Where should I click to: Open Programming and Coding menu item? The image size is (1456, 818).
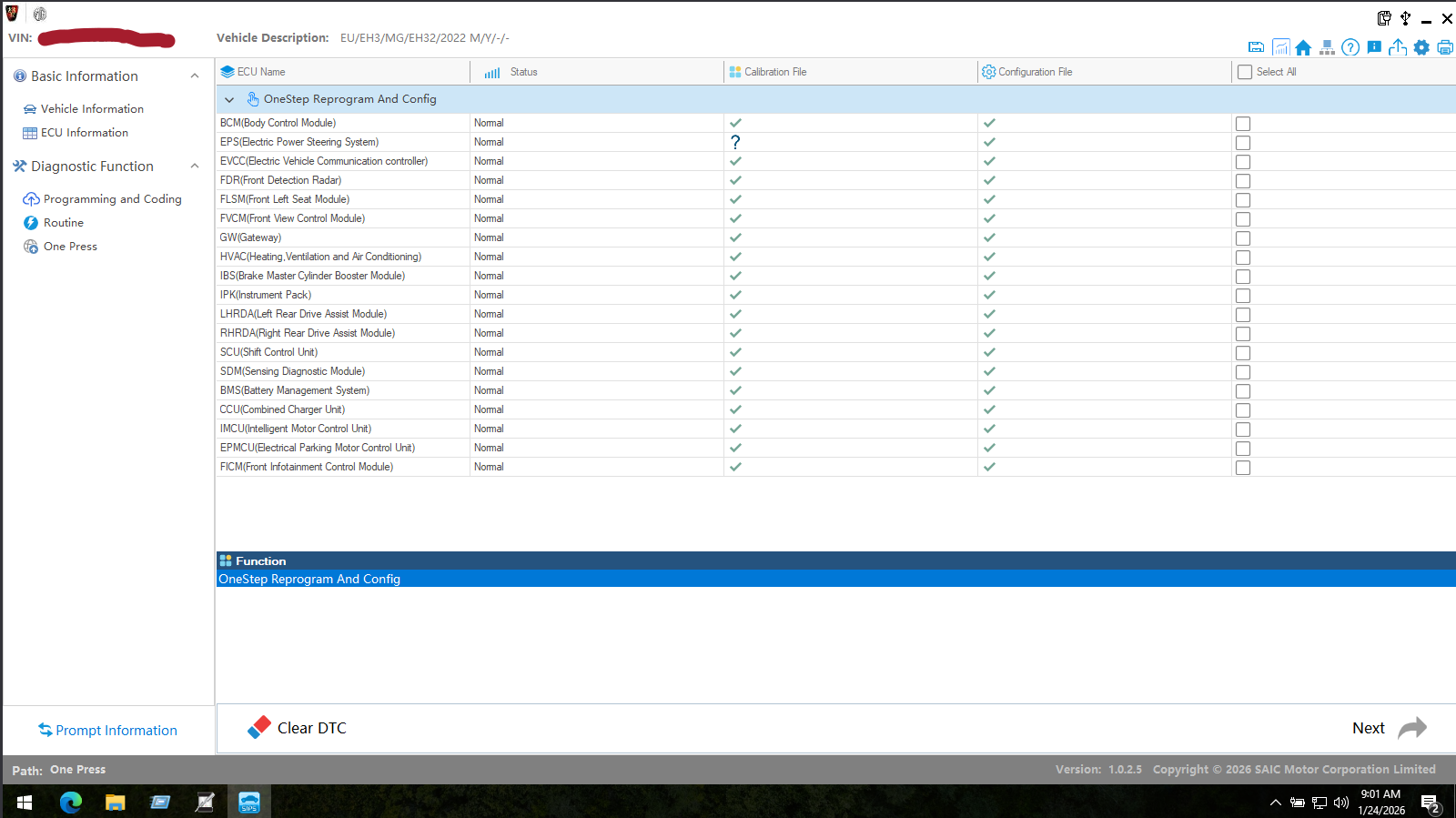click(x=112, y=199)
